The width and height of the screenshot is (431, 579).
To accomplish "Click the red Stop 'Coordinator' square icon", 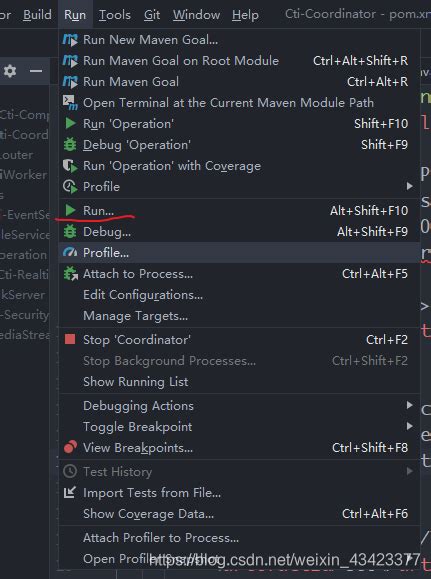I will coord(70,339).
